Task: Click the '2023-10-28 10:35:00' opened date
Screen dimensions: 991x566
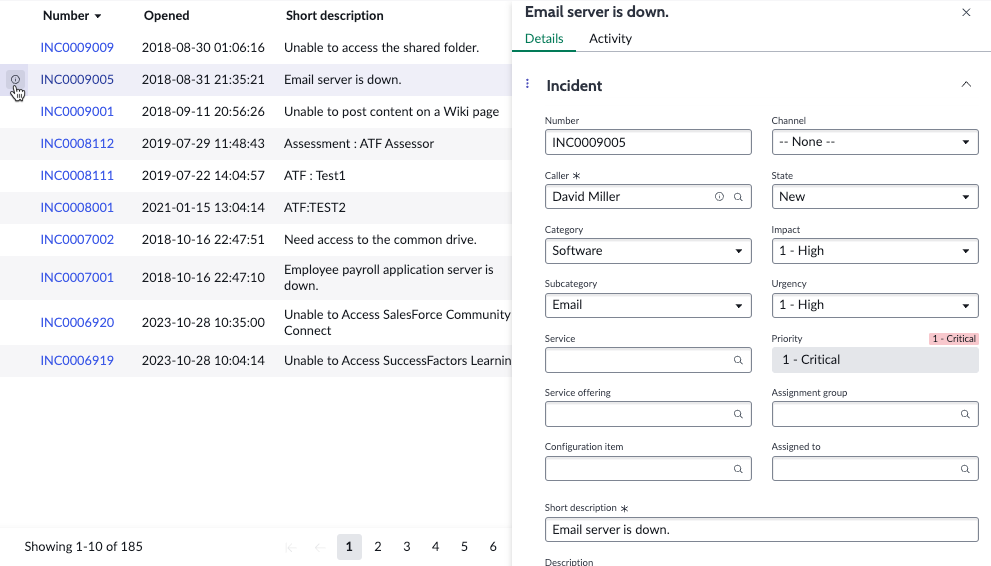Action: (203, 322)
